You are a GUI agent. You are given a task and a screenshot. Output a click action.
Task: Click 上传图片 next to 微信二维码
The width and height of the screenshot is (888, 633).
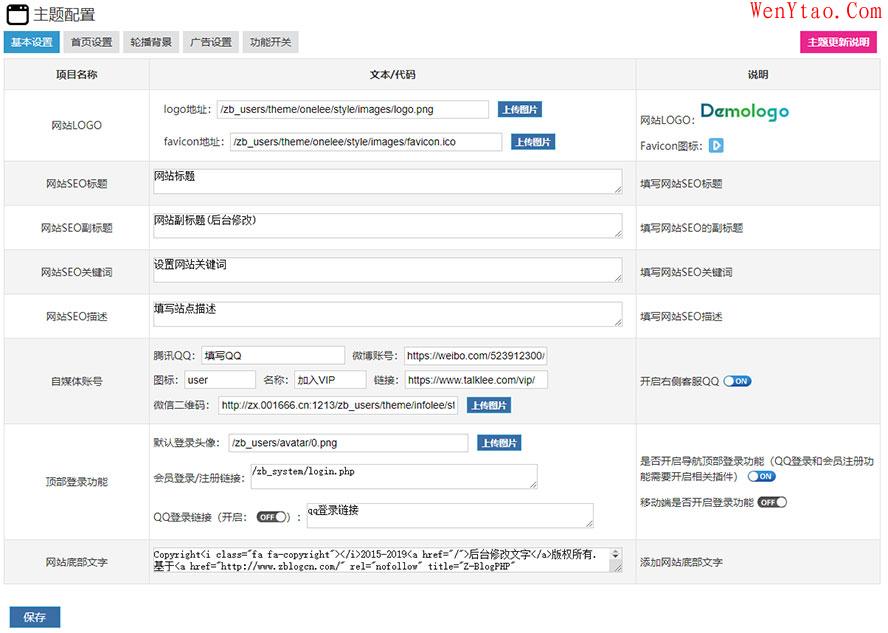point(489,405)
